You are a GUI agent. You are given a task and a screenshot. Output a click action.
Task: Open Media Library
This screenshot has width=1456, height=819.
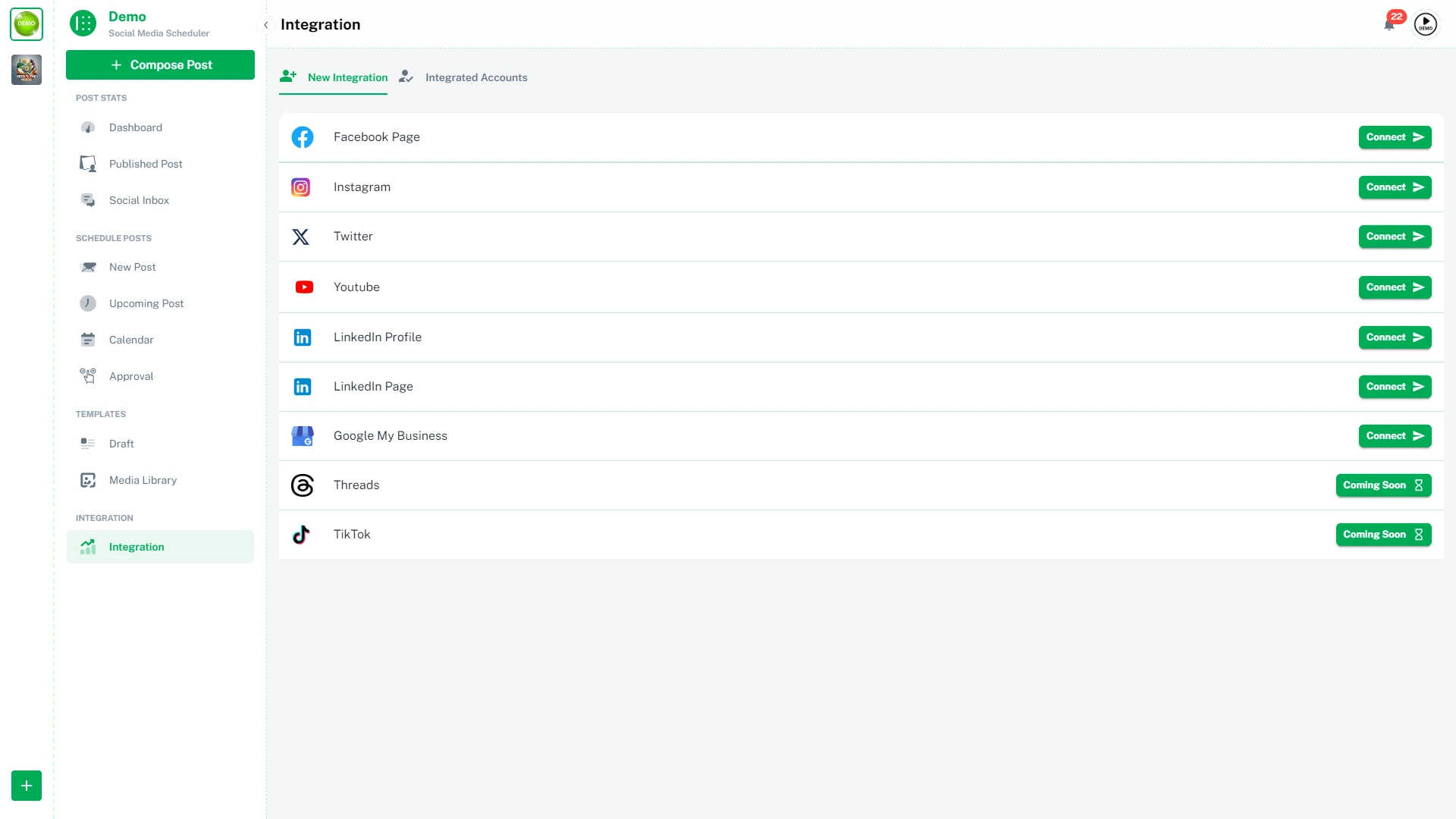[160, 480]
